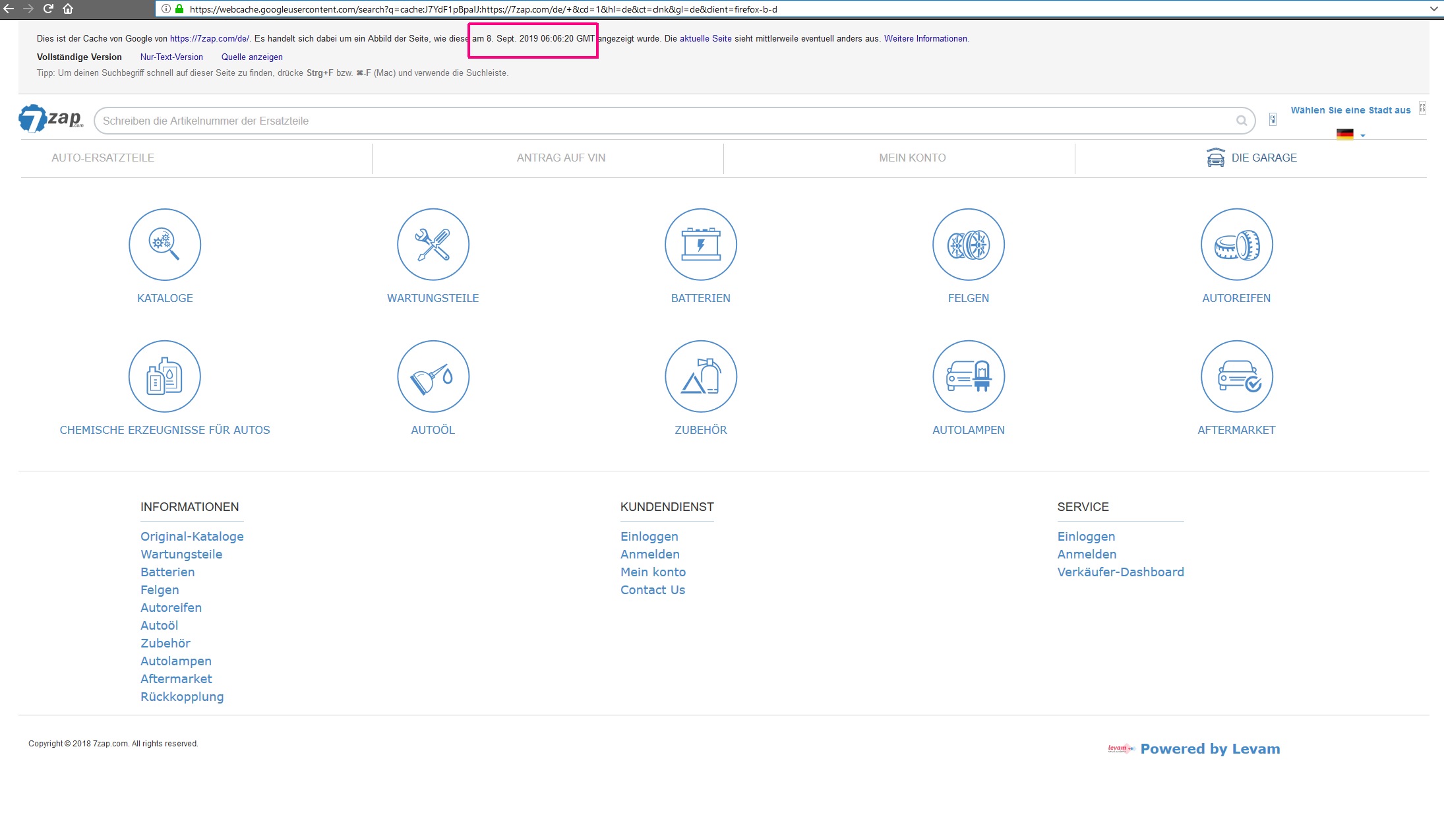The image size is (1444, 840).
Task: Open Wählen Sie eine Stadt aus selector
Action: tap(1350, 110)
